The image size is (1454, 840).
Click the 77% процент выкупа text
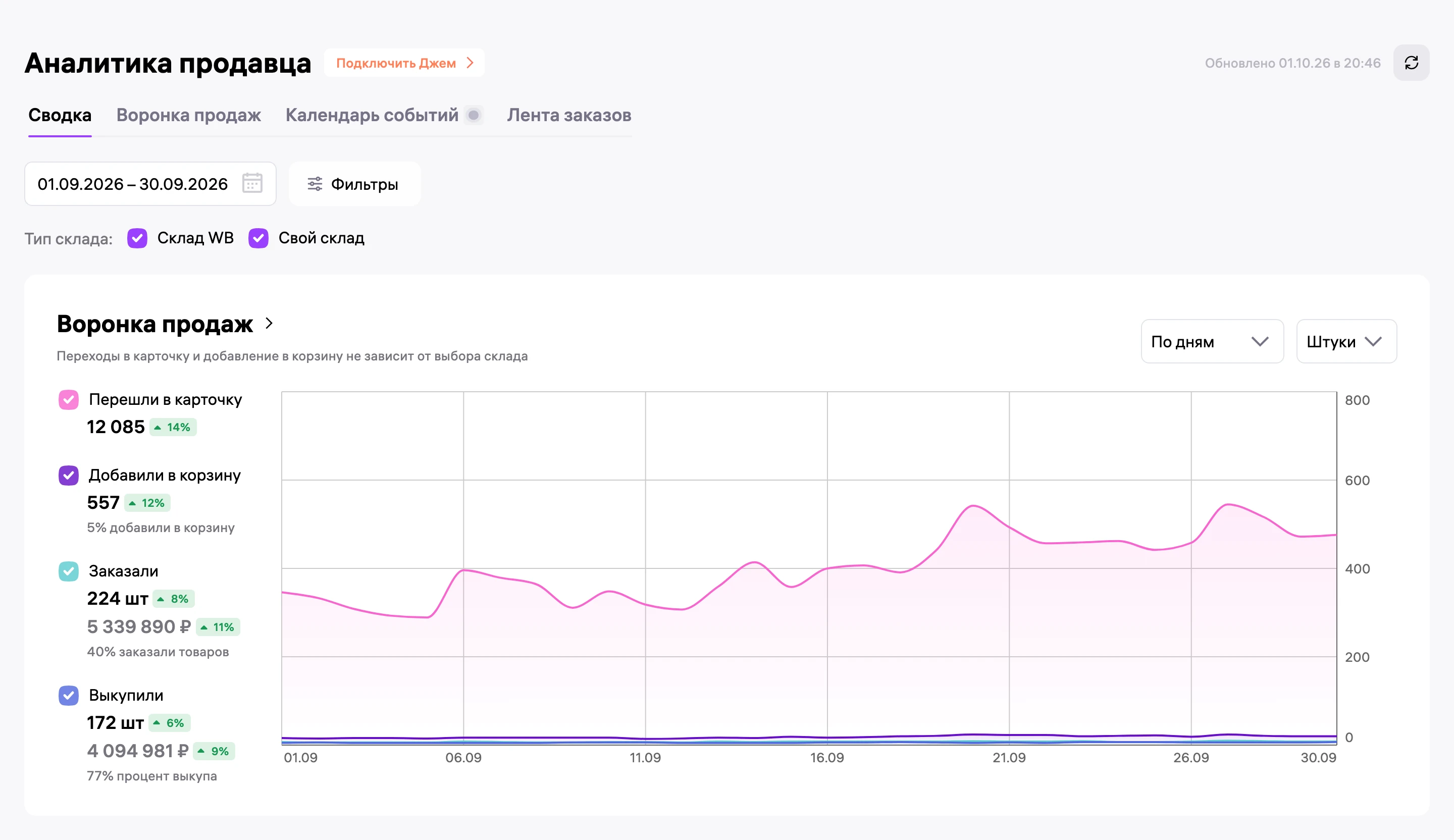(152, 776)
